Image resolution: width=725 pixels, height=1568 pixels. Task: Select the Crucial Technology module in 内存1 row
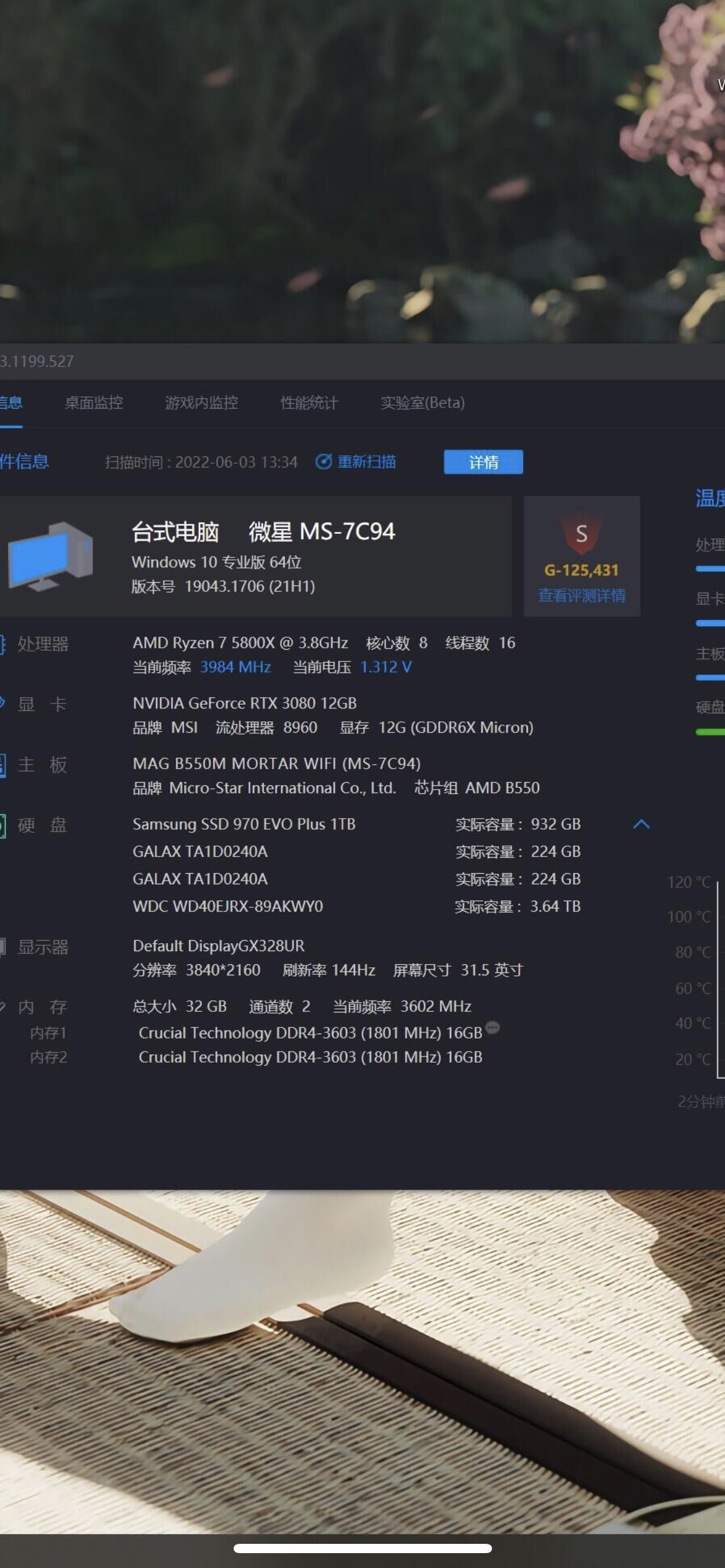click(x=310, y=1033)
